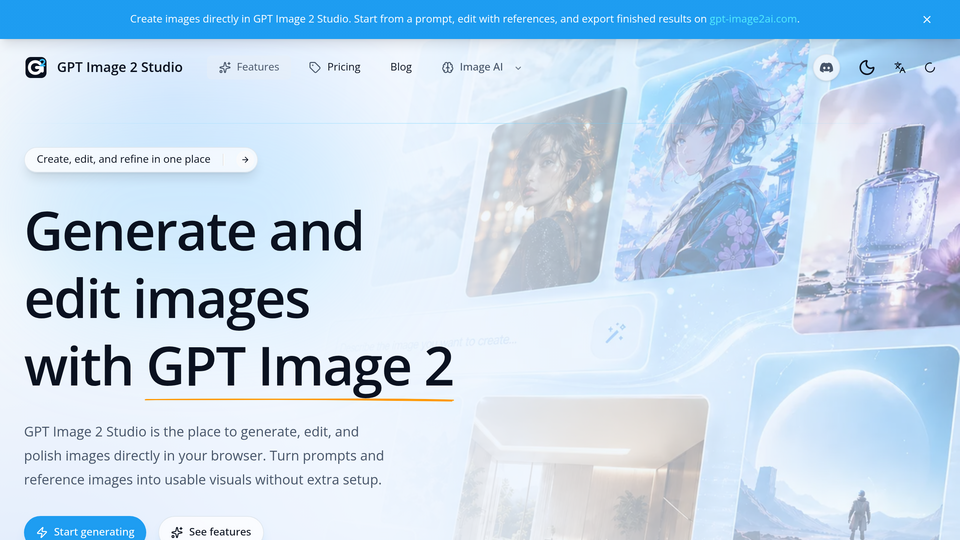Click the Start generating button
Screen dimensions: 960x540
[x=85, y=530]
